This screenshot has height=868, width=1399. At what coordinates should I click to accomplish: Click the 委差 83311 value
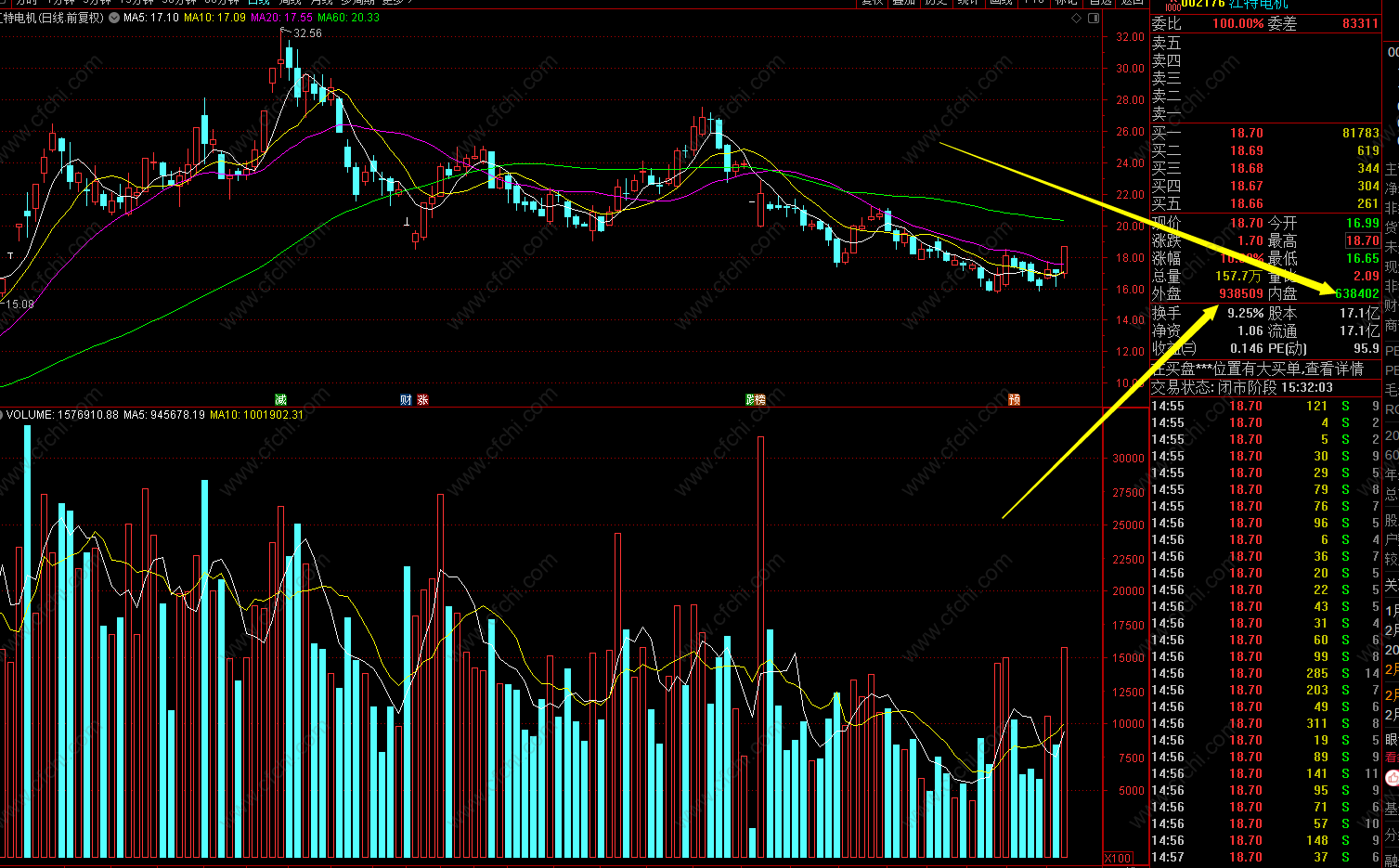point(1360,23)
